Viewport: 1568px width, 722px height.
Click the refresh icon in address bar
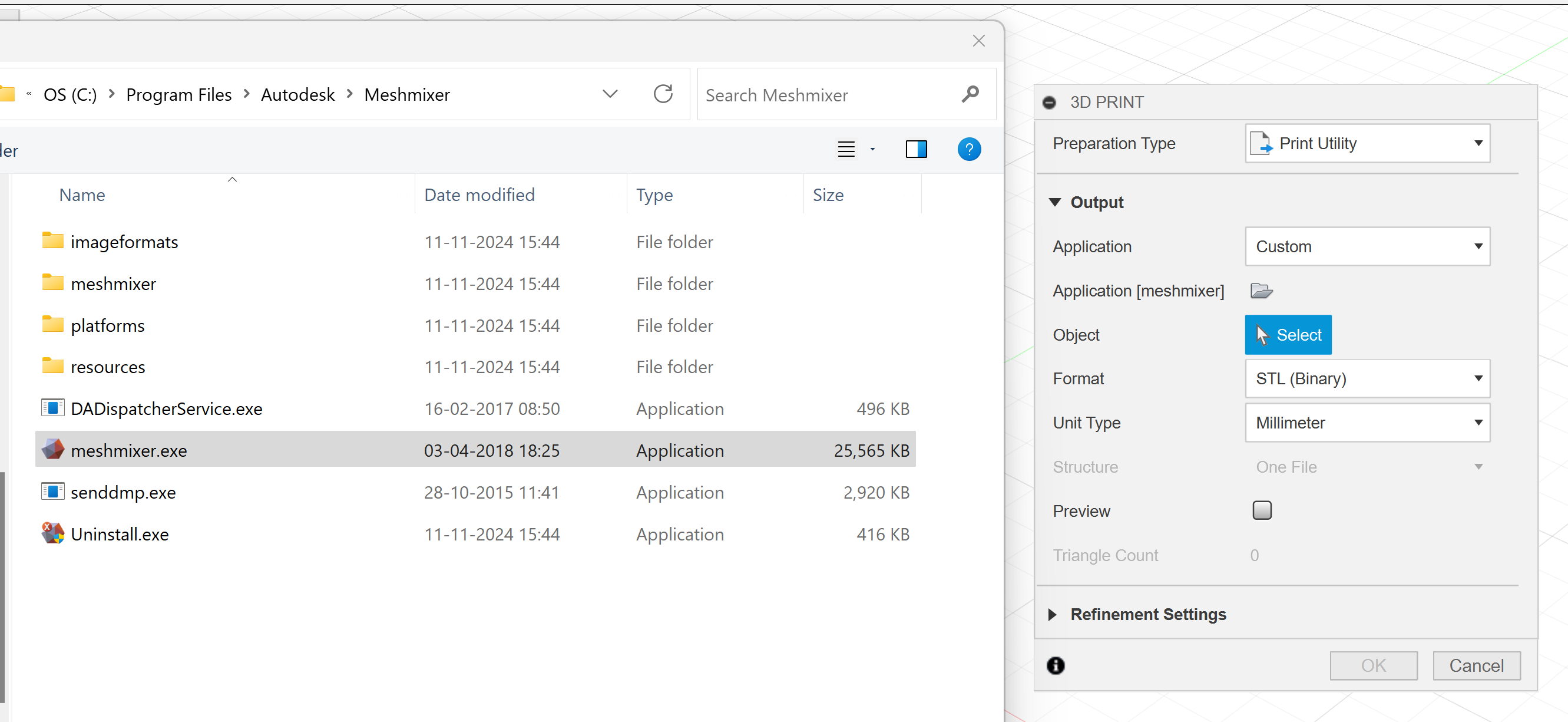[663, 94]
